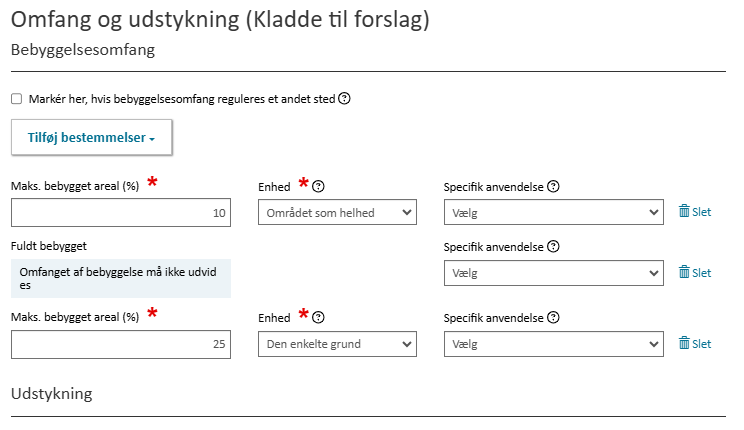Open the last Specifik anvendelse 'Vælg' dropdown
The width and height of the screenshot is (744, 430).
click(554, 344)
